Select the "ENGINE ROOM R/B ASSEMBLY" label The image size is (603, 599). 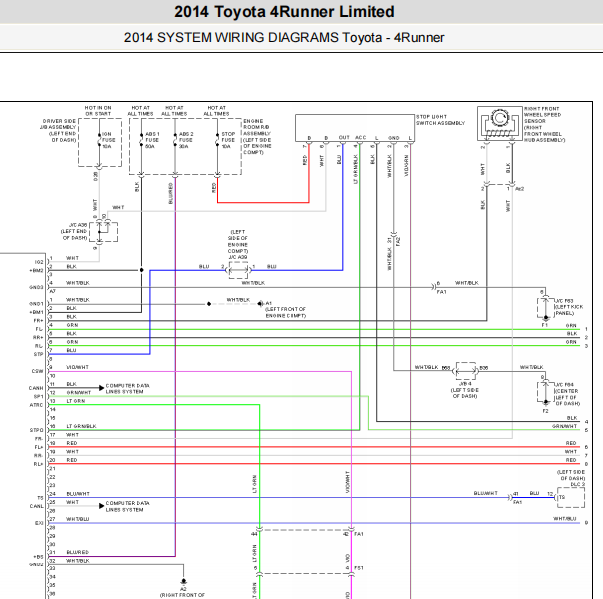coord(257,127)
